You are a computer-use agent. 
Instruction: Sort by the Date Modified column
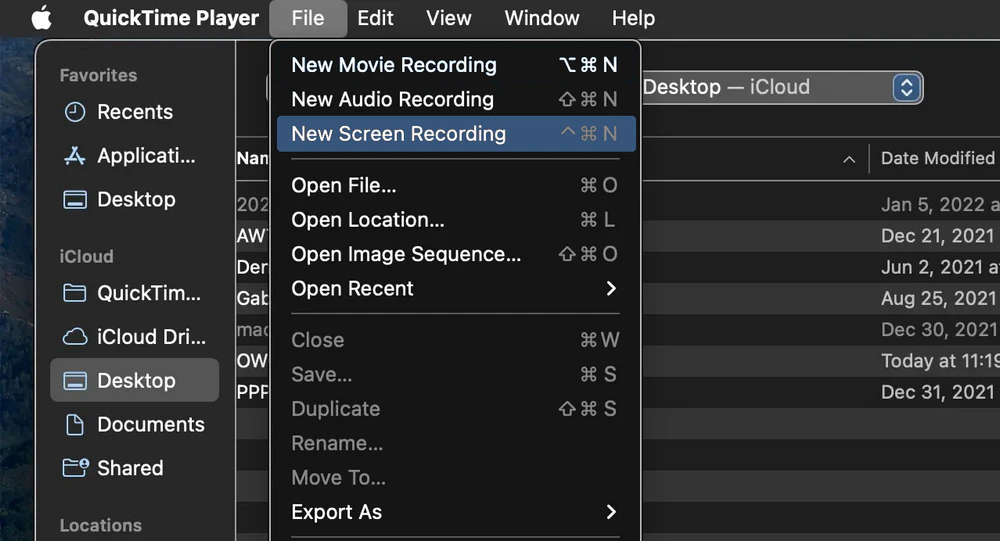click(x=937, y=158)
